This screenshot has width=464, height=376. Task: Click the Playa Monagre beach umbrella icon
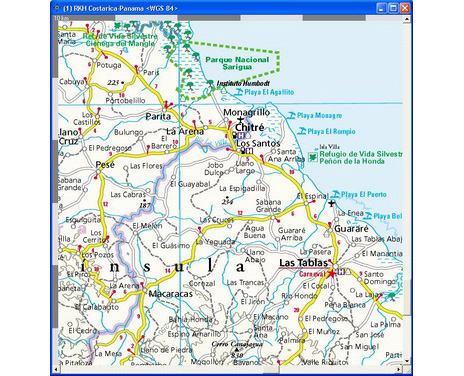click(x=292, y=116)
